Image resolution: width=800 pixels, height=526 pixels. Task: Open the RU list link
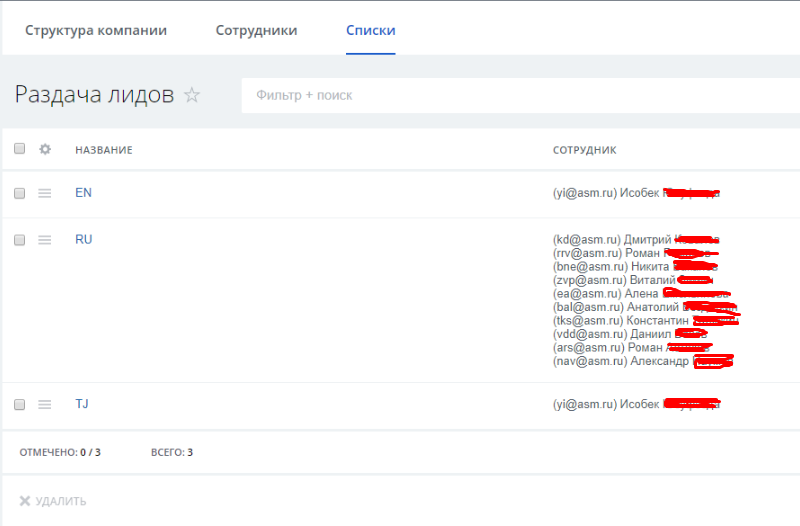click(x=84, y=239)
